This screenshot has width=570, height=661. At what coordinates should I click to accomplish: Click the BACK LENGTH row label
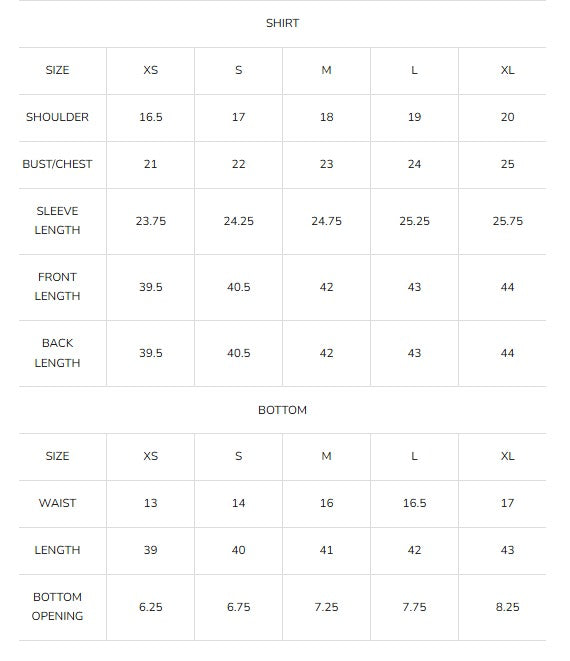[57, 353]
